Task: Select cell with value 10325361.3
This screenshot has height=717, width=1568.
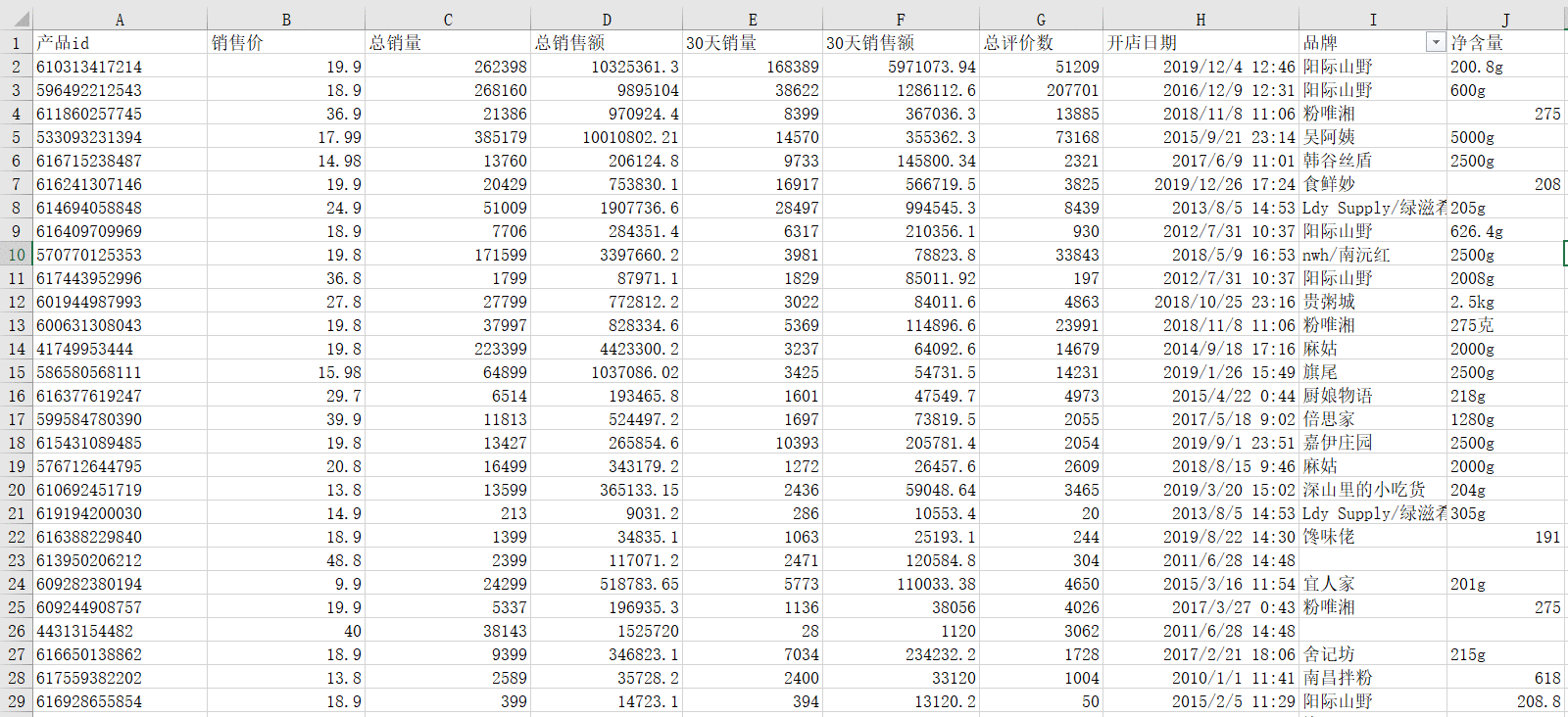Action: click(x=607, y=67)
